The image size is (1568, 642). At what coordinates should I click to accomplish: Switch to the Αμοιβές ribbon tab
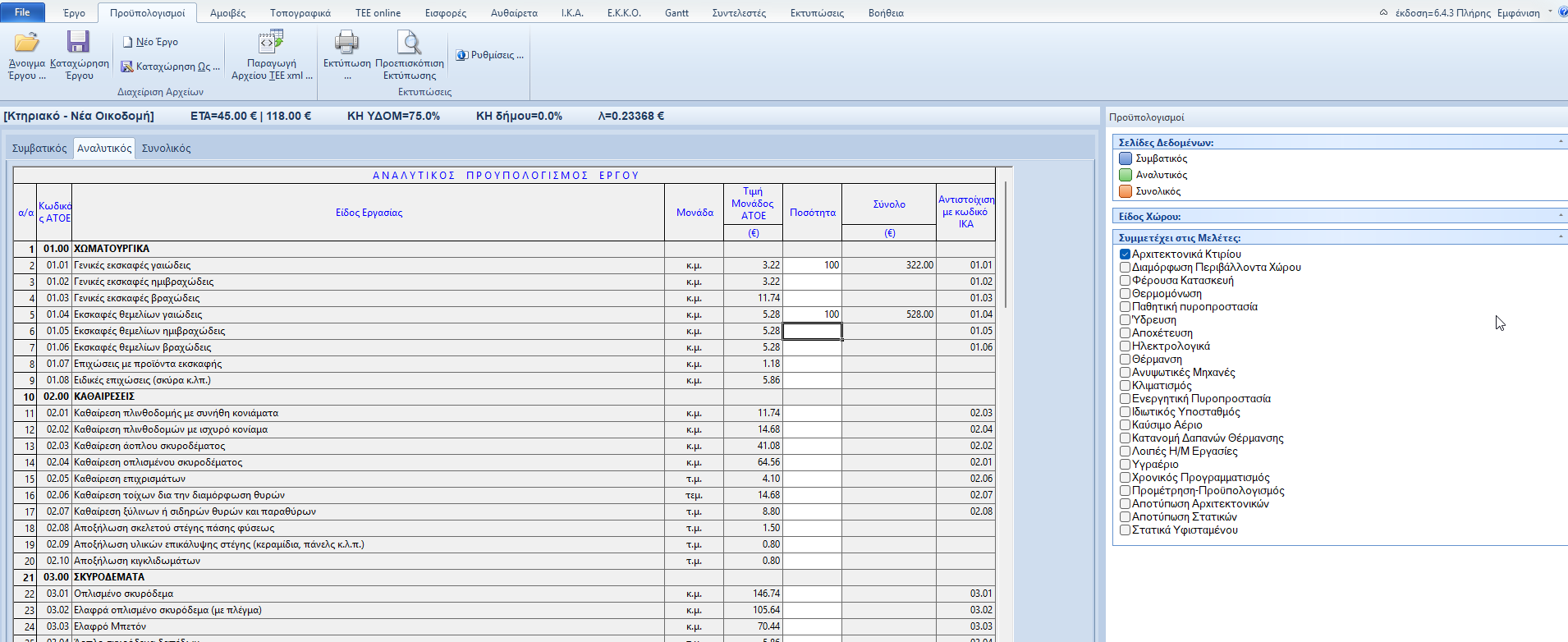227,13
